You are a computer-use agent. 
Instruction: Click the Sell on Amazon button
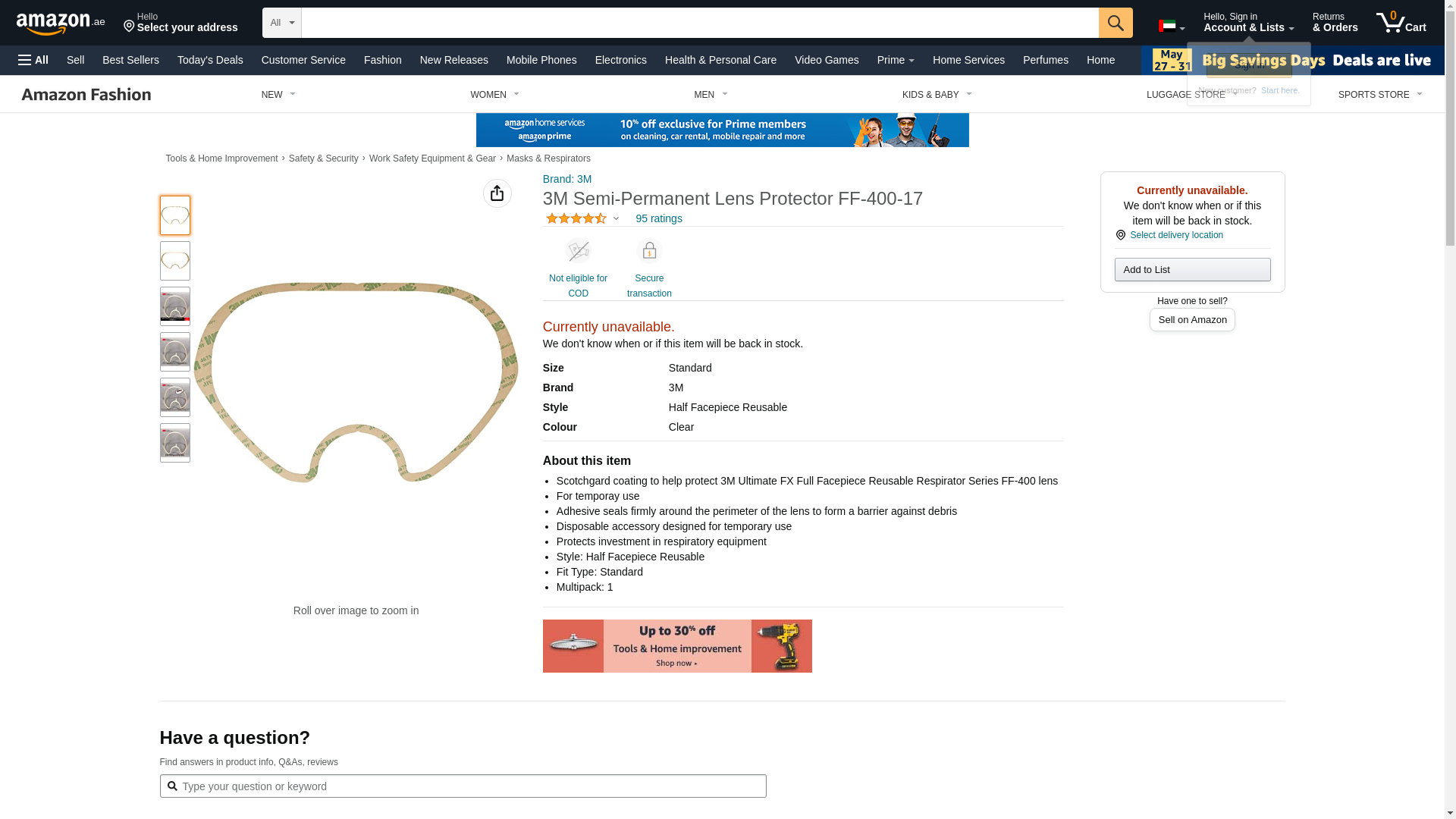(1192, 320)
